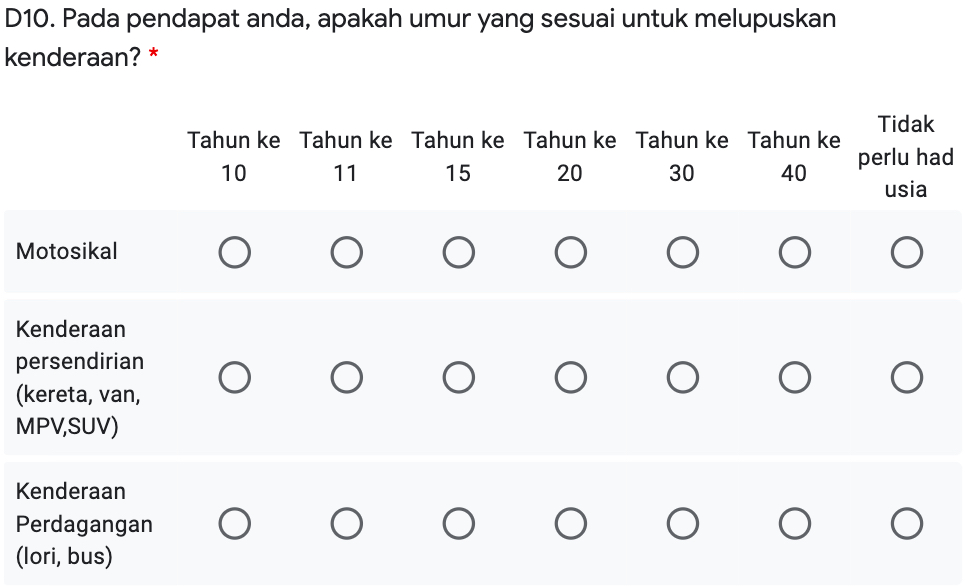Pick Tahun ke 20 for Kenderaan Perdagangan
The width and height of the screenshot is (965, 586).
coord(570,523)
